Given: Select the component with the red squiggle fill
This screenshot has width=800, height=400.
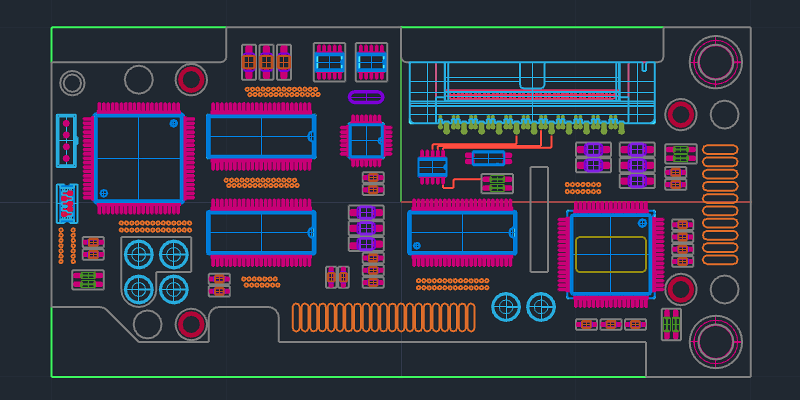Looking at the screenshot, I should (66, 203).
